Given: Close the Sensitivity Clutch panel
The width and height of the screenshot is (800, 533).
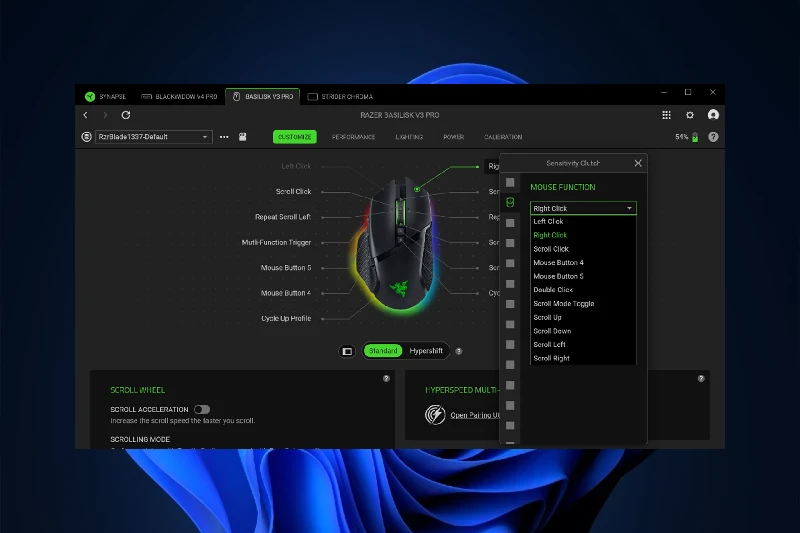Looking at the screenshot, I should [x=638, y=163].
